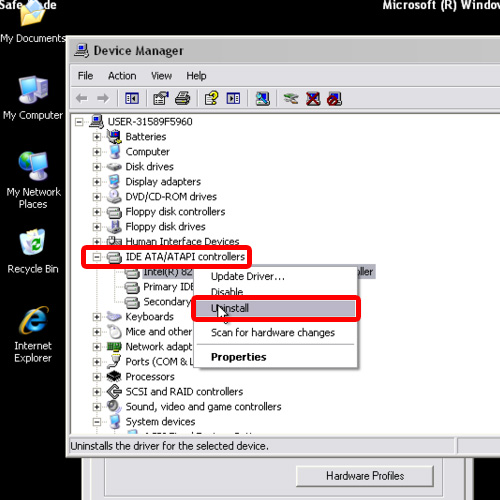Image resolution: width=500 pixels, height=500 pixels.
Task: Click the Sound, video and game controllers icon
Action: pos(114,406)
